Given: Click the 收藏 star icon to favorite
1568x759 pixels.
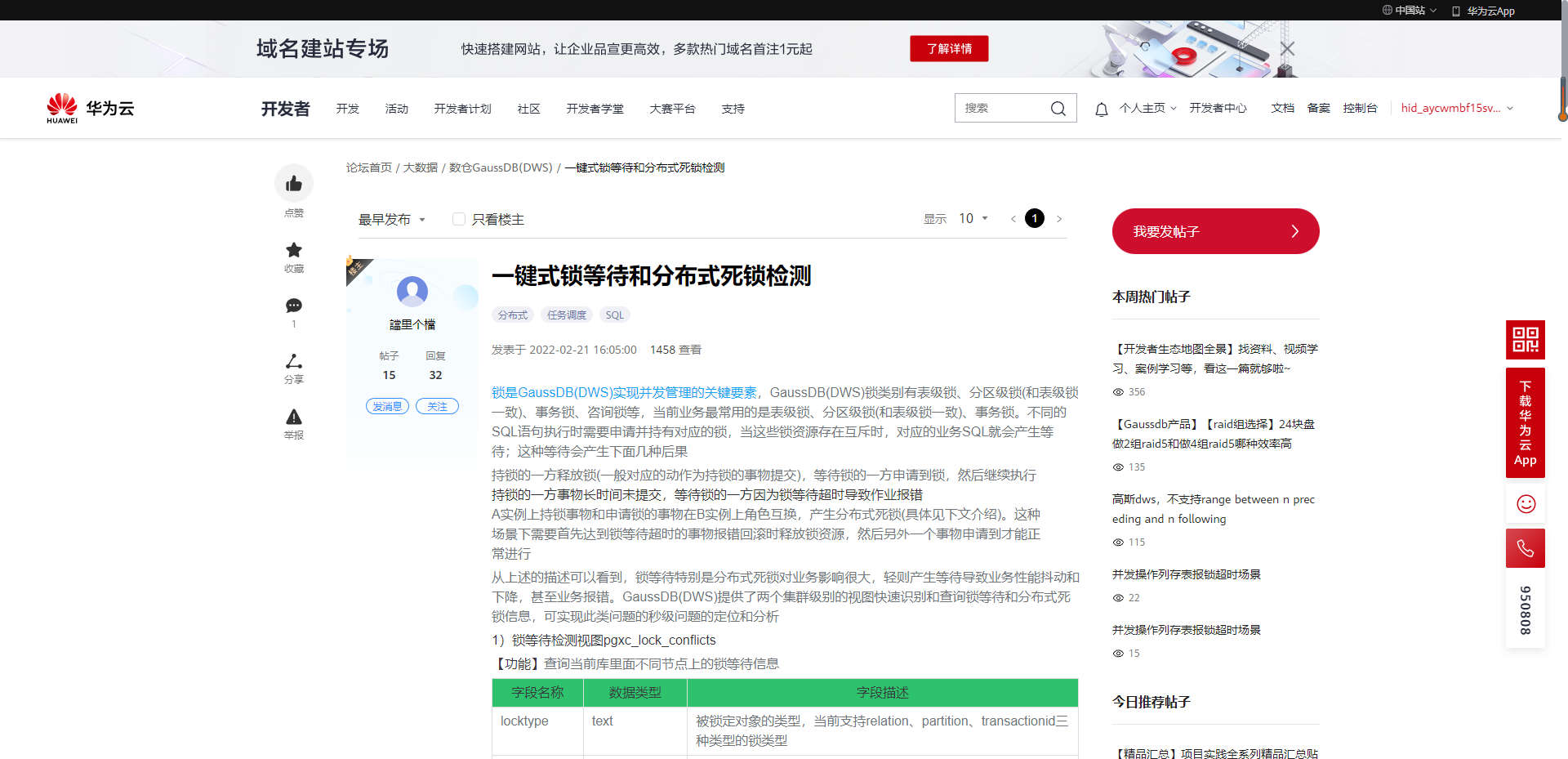Looking at the screenshot, I should 294,250.
